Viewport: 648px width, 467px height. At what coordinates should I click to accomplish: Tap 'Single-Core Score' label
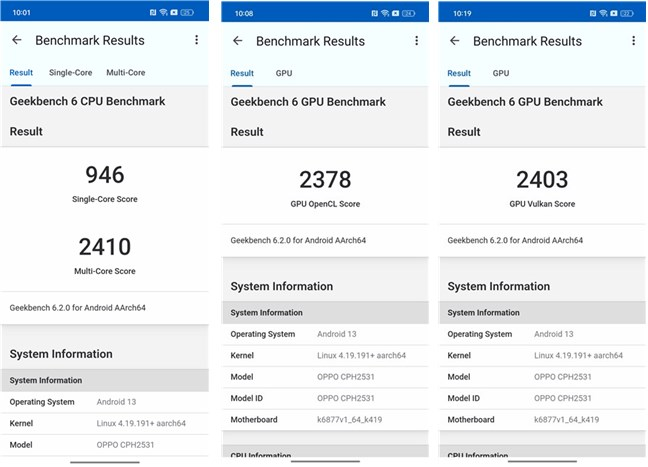[105, 199]
